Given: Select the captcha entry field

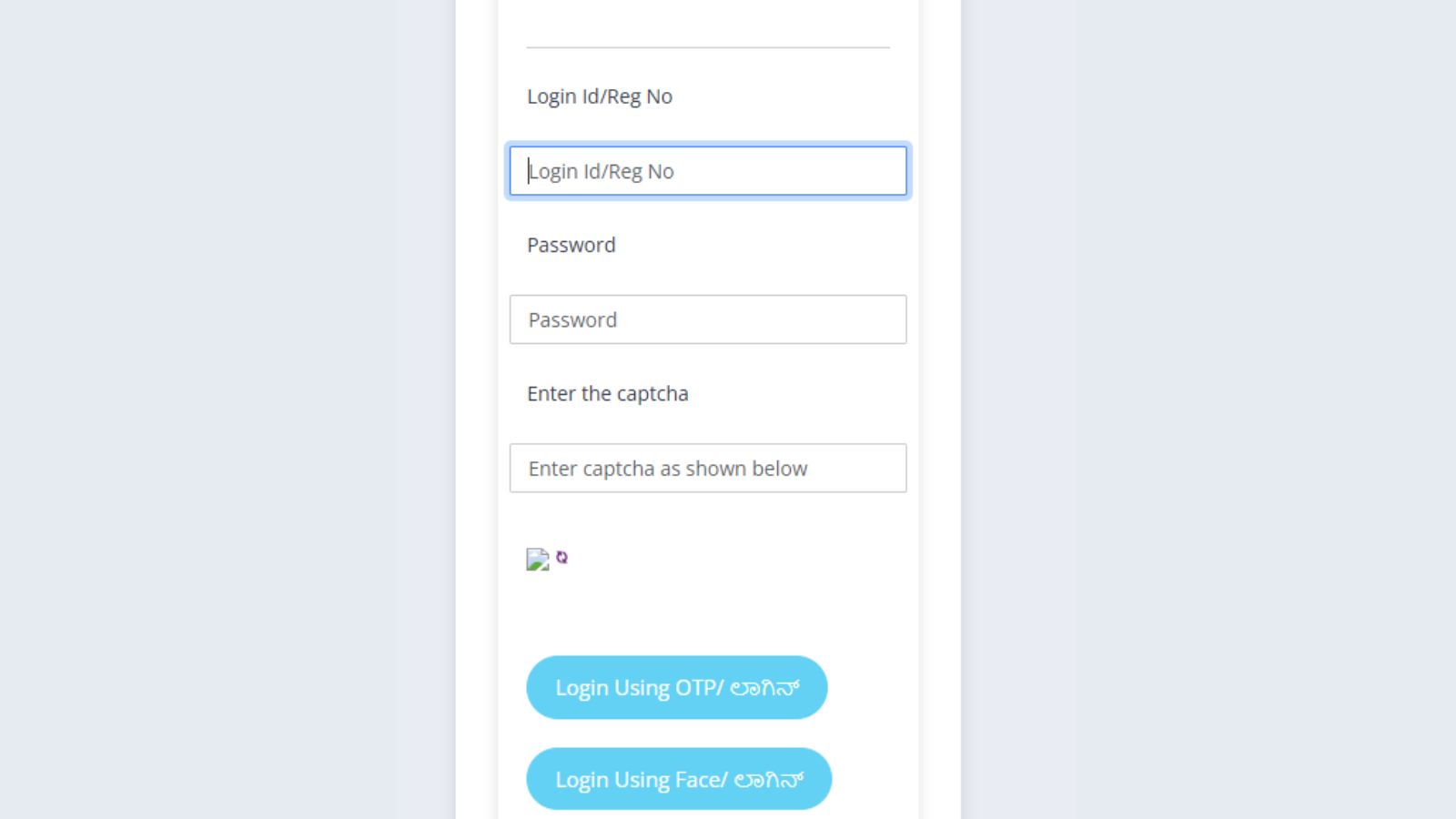Looking at the screenshot, I should point(708,468).
